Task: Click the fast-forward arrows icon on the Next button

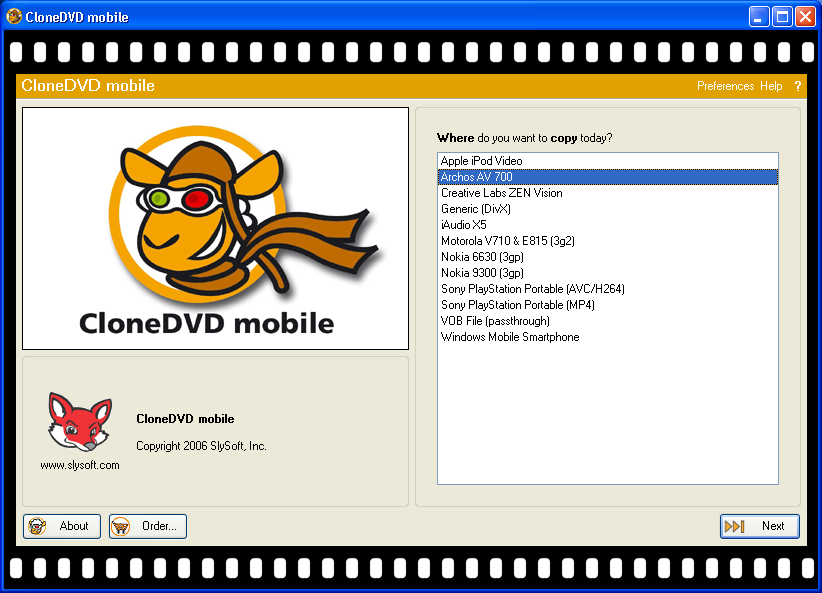Action: coord(734,526)
